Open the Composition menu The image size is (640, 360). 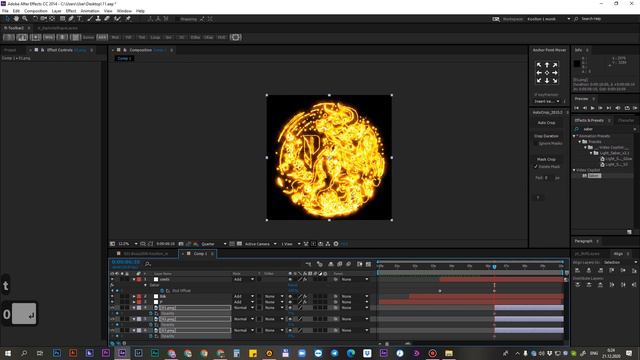pos(36,11)
